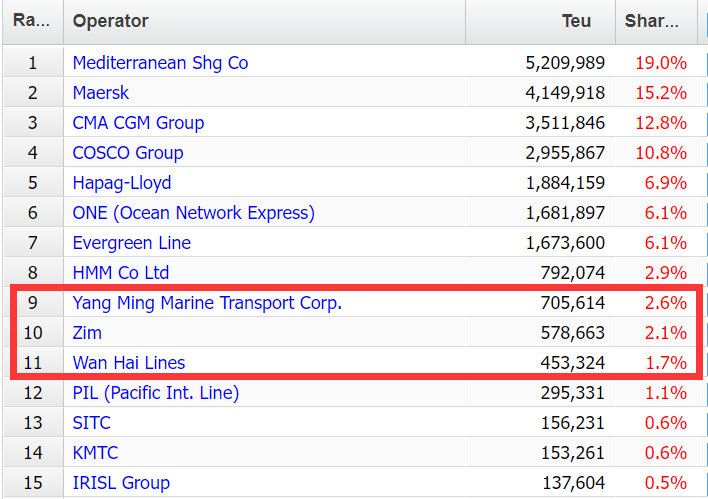Sort table by the Teu column header
The image size is (708, 499).
pos(540,22)
